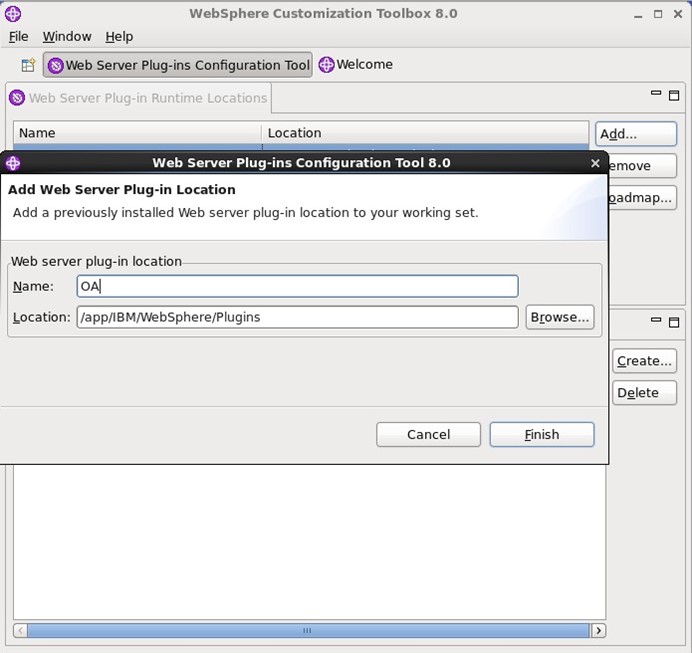Click the horizontal scrollbar right arrow

[x=598, y=631]
